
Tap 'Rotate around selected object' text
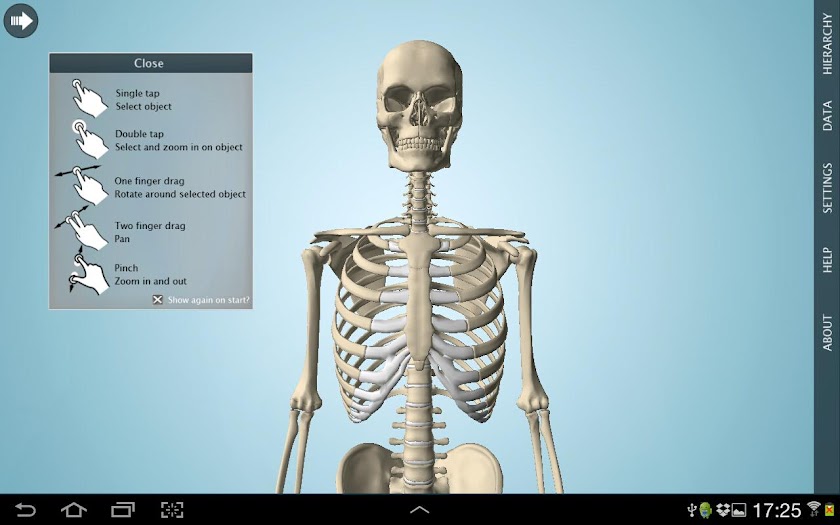click(180, 194)
